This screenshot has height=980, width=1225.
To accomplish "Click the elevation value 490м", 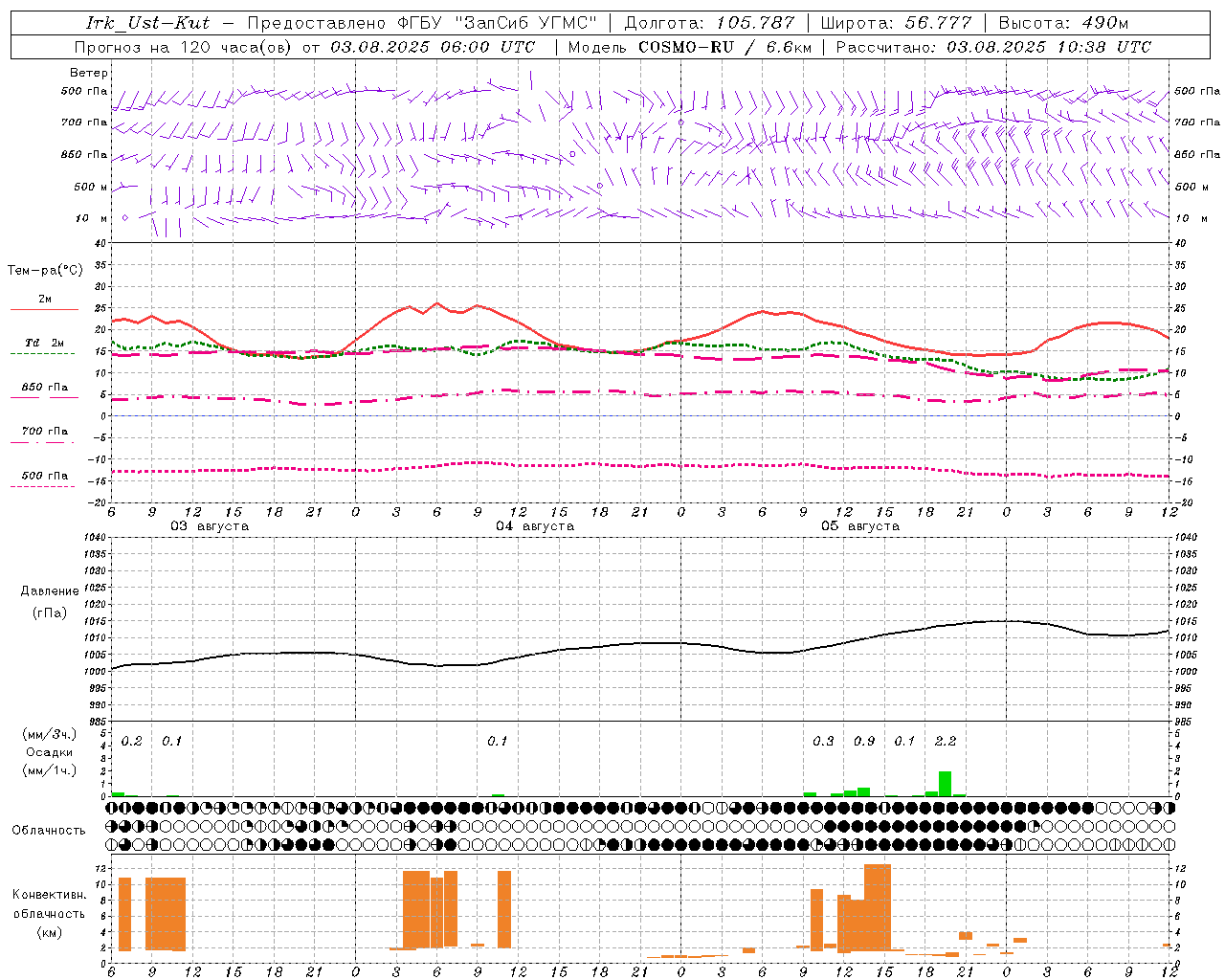I will coord(1105,23).
